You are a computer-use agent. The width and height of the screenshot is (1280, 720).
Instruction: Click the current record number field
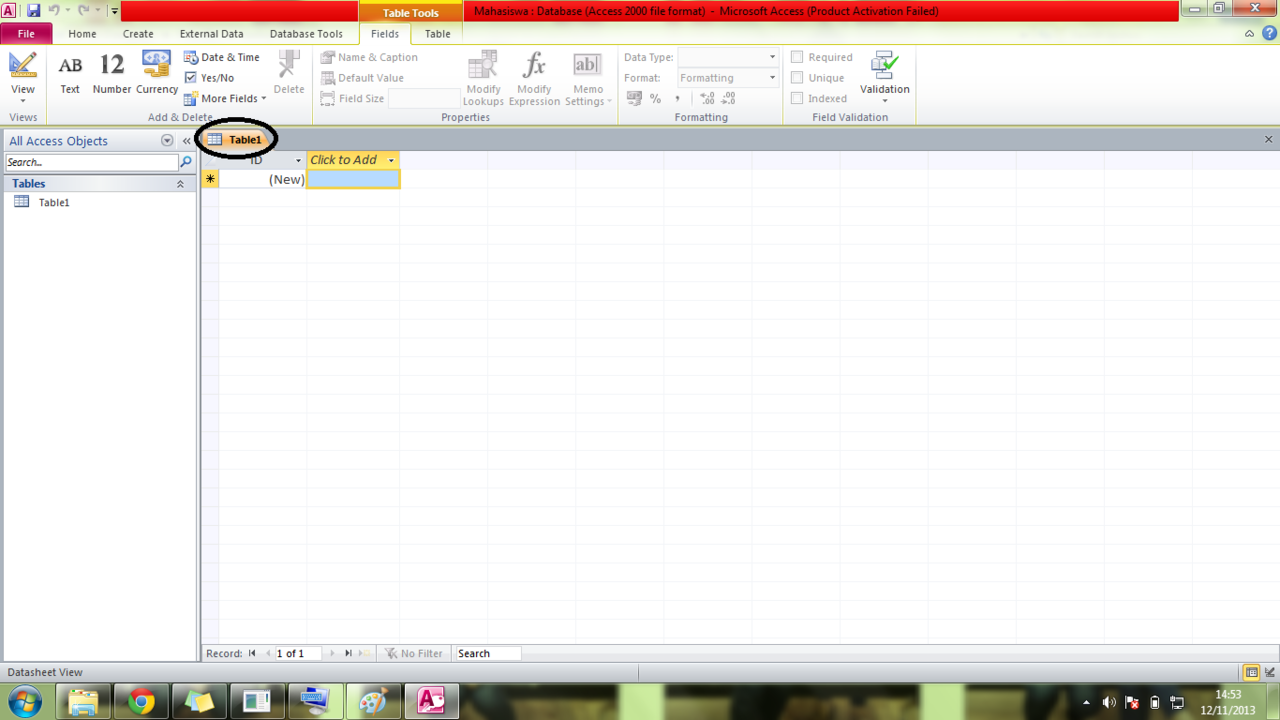[x=298, y=653]
